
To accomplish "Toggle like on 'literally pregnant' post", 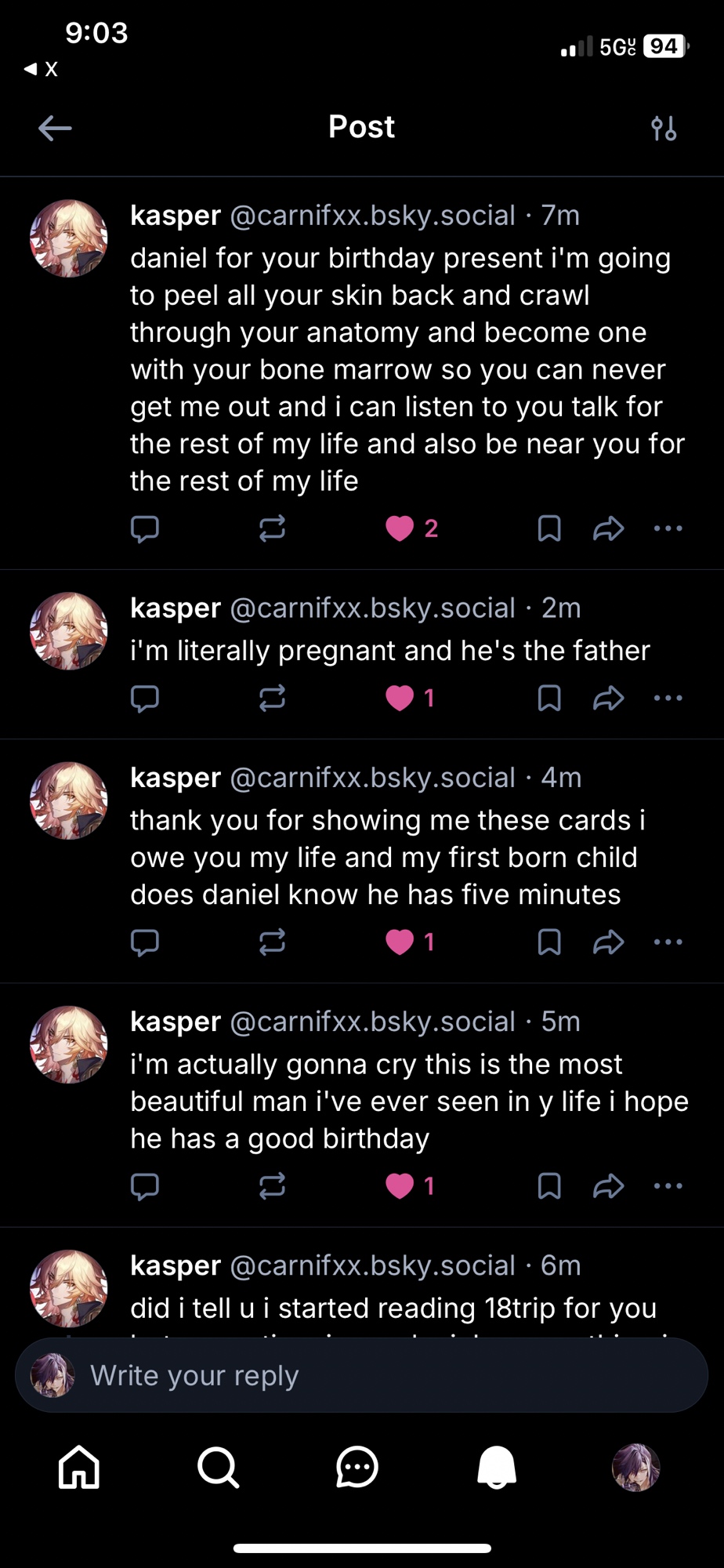I will 400,698.
